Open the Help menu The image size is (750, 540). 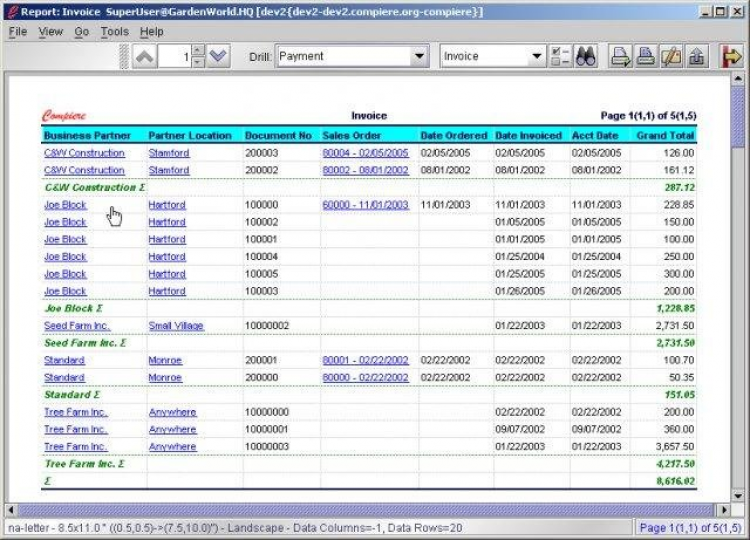[x=152, y=32]
